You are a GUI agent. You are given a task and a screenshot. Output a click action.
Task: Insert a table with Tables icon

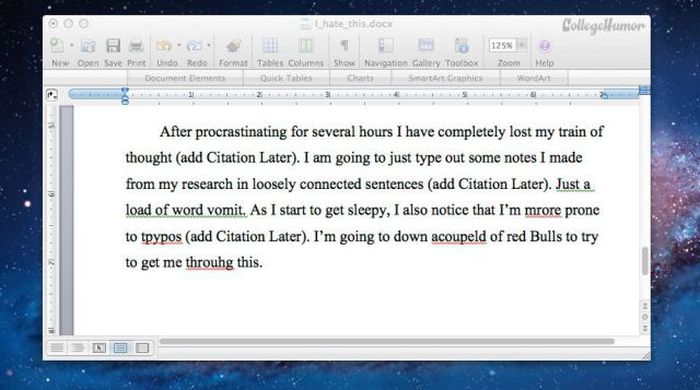270,46
